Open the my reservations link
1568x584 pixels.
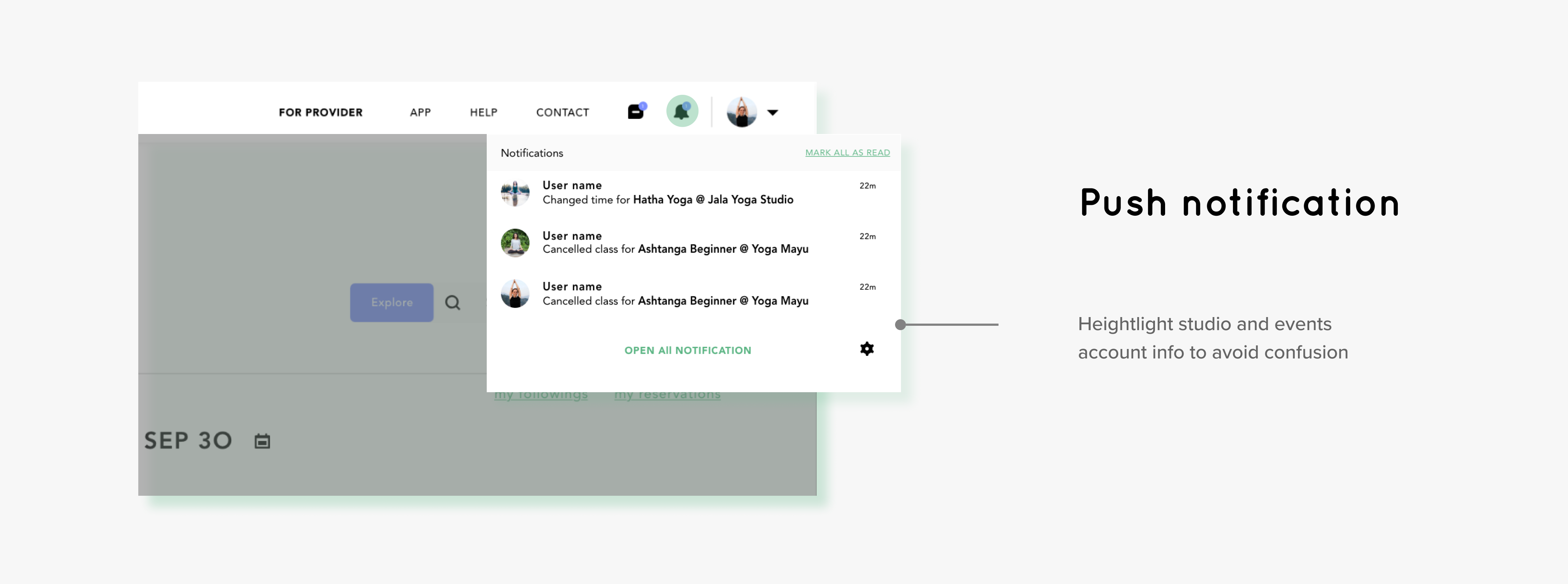667,395
